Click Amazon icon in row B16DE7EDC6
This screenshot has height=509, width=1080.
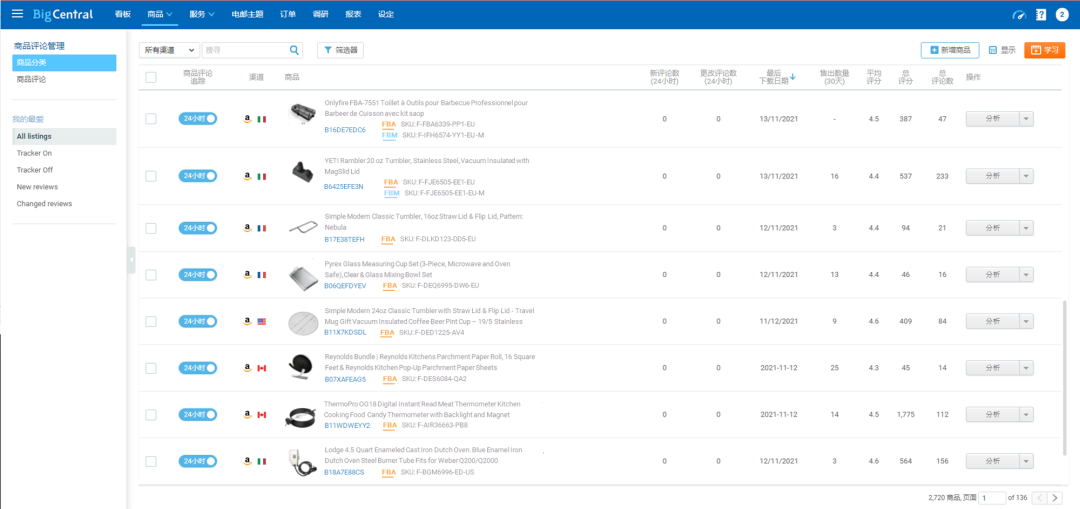tap(247, 119)
